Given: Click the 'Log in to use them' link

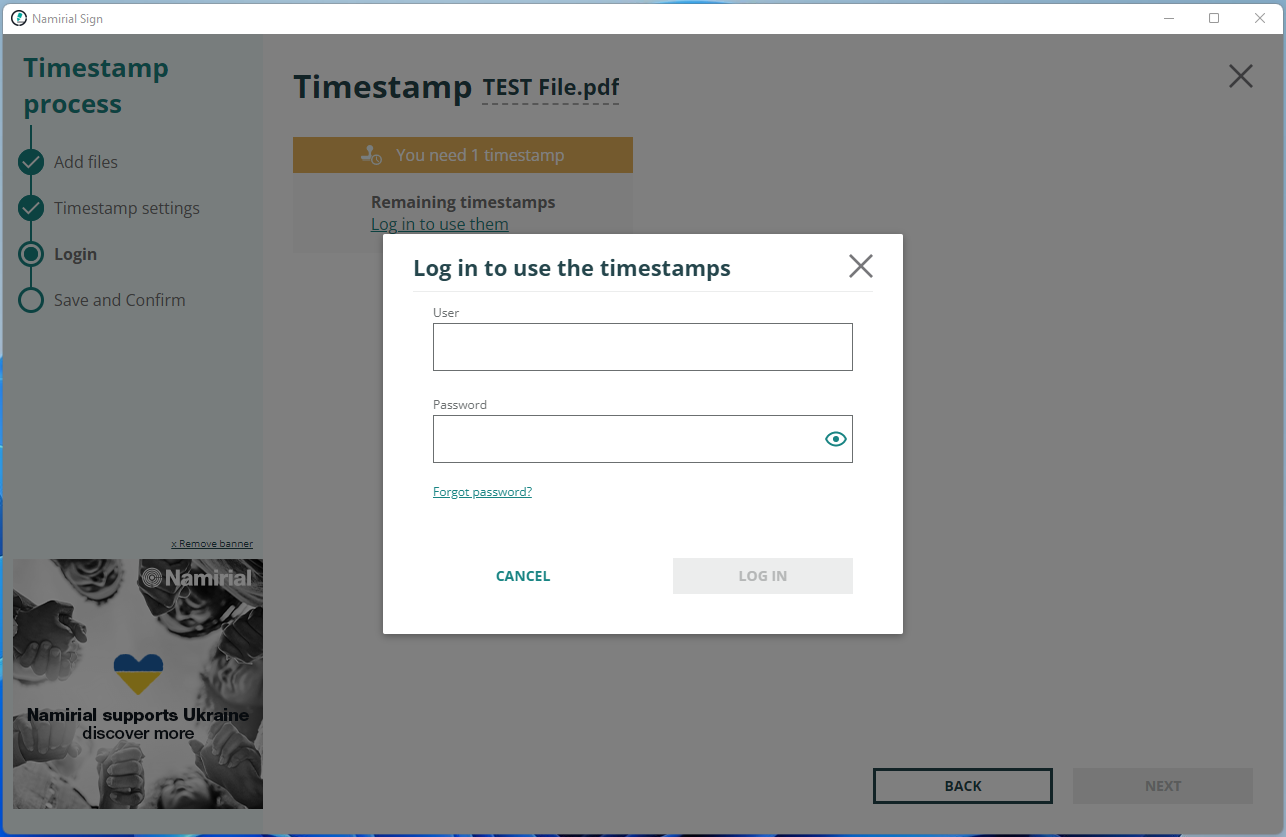Looking at the screenshot, I should (440, 224).
